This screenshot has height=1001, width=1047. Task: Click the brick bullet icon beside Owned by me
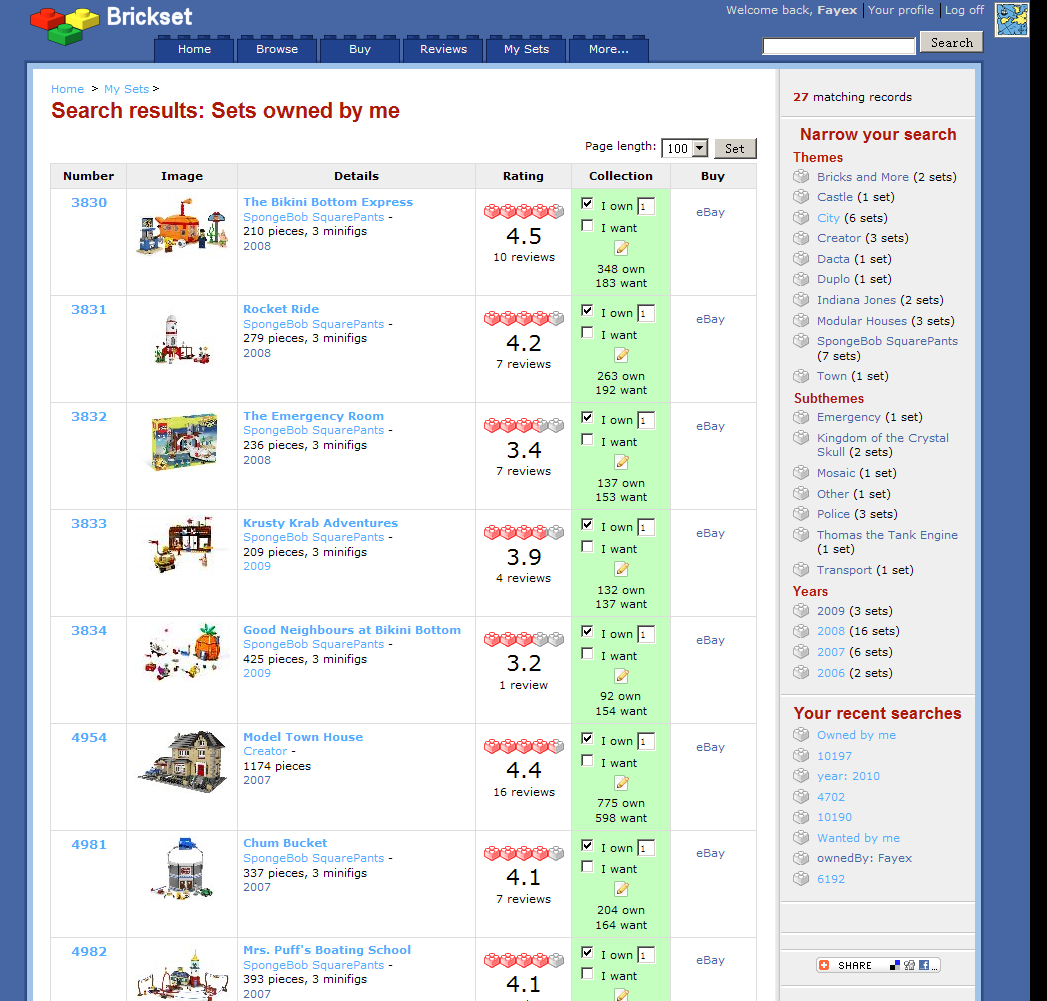pyautogui.click(x=801, y=735)
